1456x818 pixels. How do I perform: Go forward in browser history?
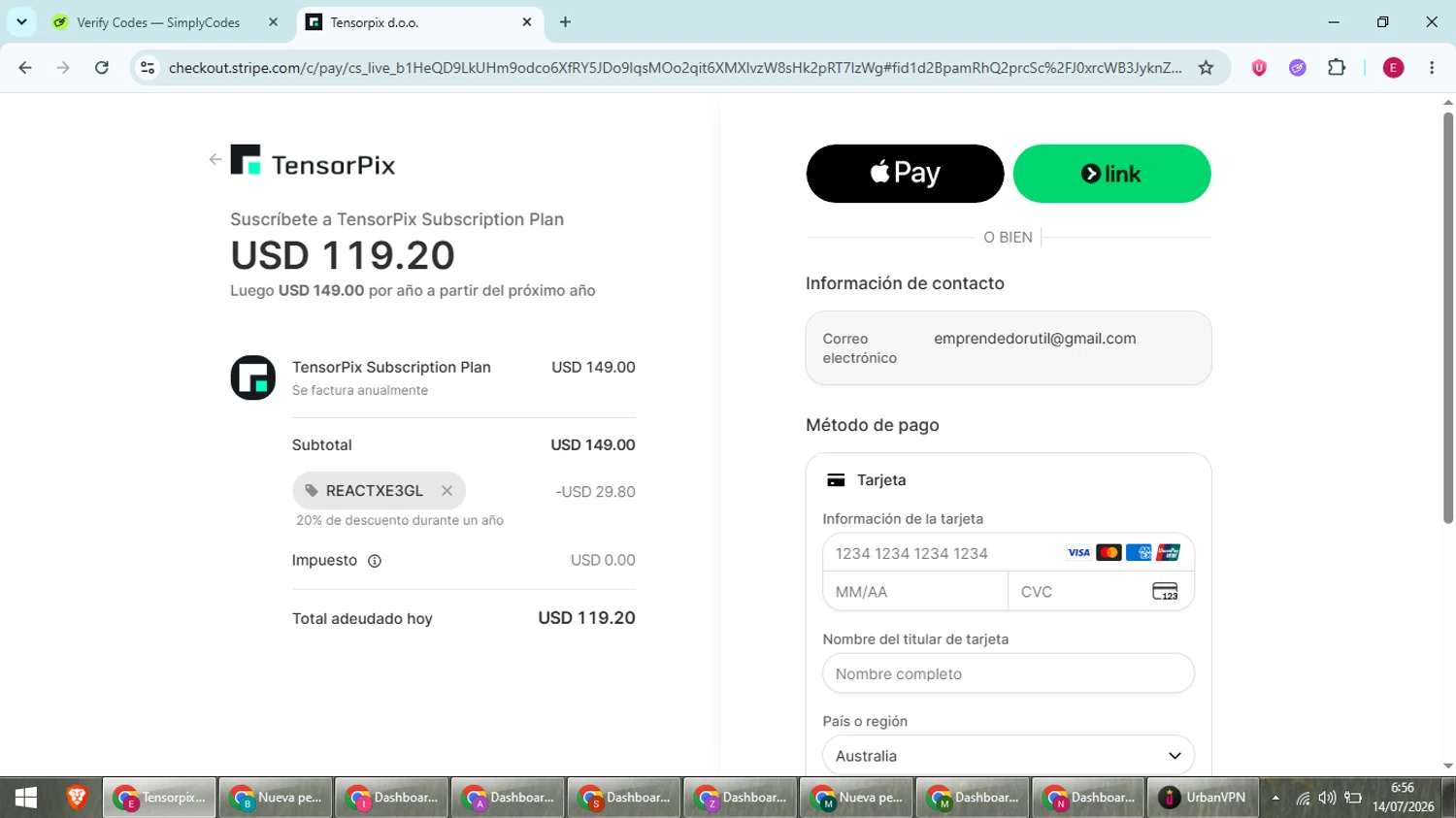(x=63, y=68)
